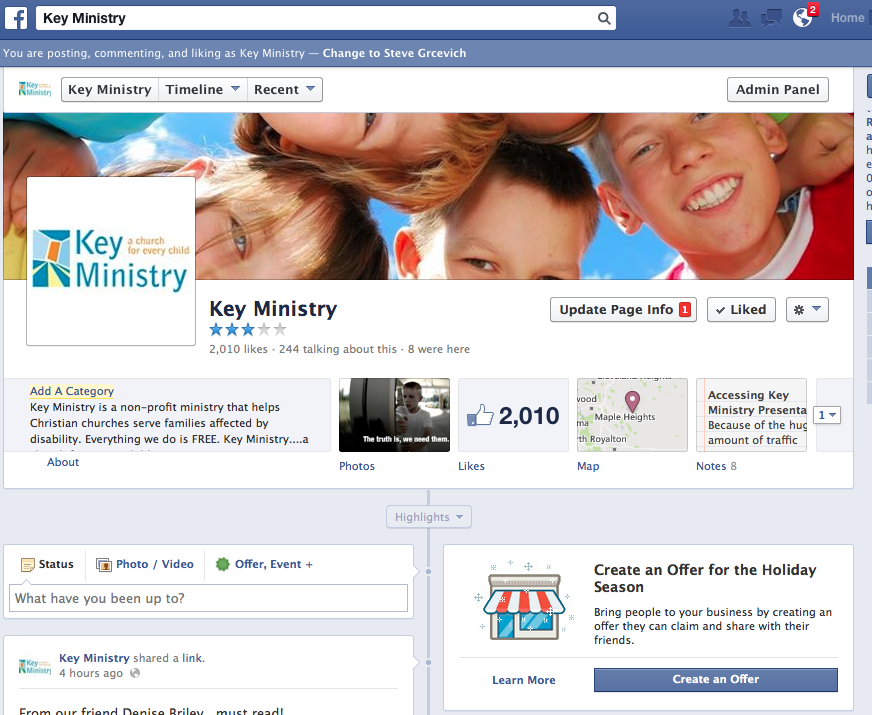
Task: Open the gear settings dropdown
Action: click(807, 310)
